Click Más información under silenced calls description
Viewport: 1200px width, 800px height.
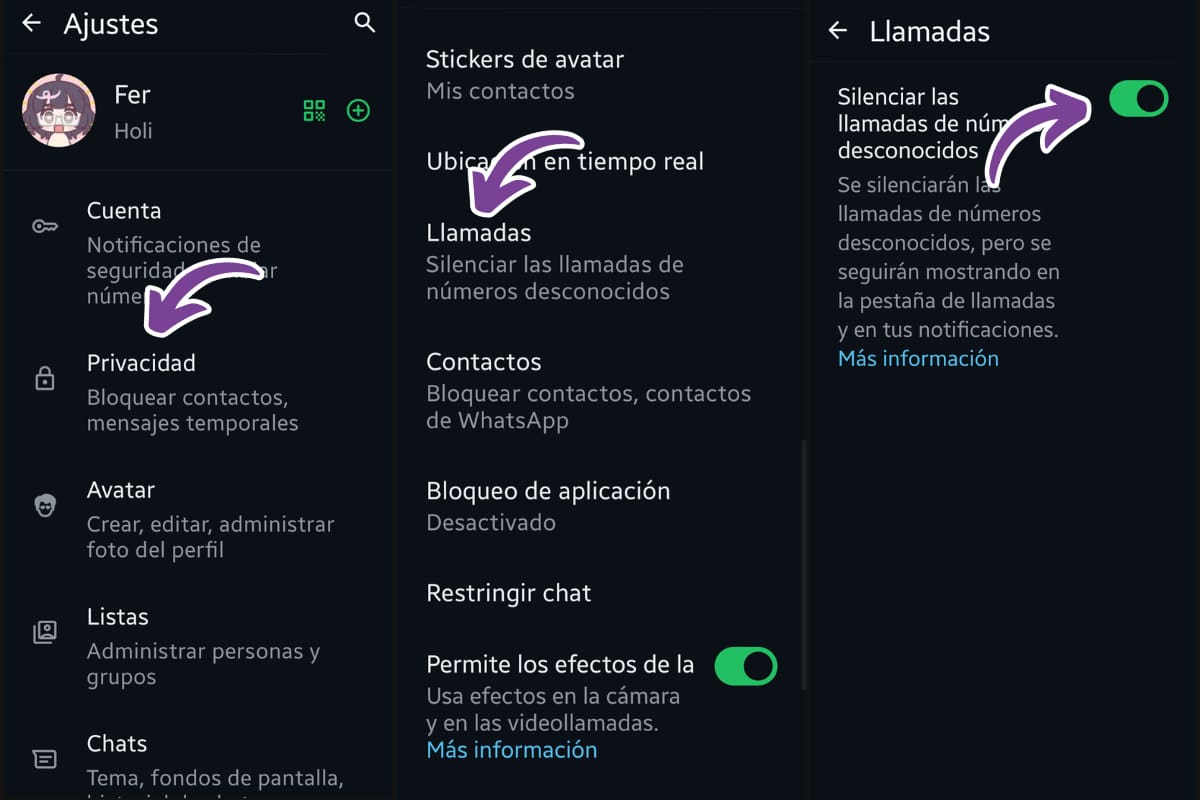917,358
